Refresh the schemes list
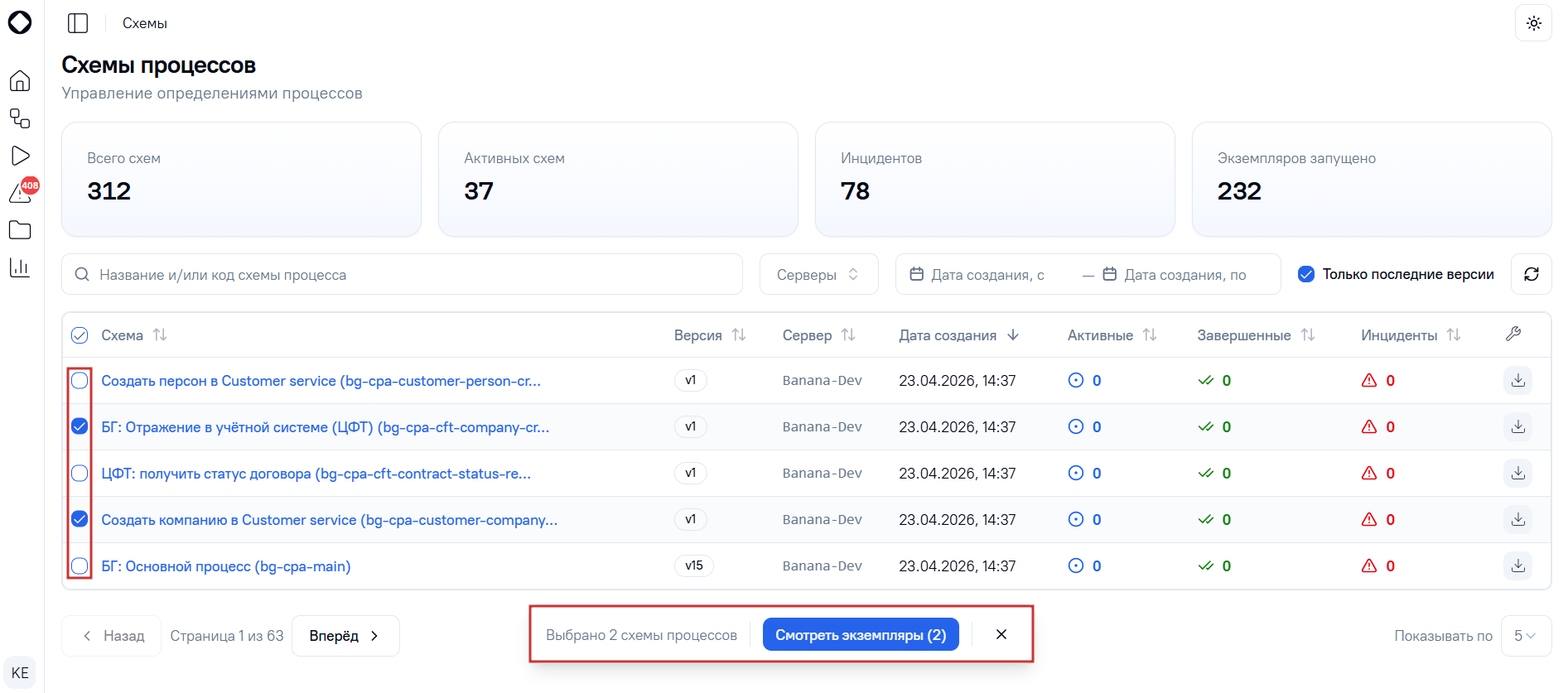The image size is (1568, 693). (x=1532, y=274)
